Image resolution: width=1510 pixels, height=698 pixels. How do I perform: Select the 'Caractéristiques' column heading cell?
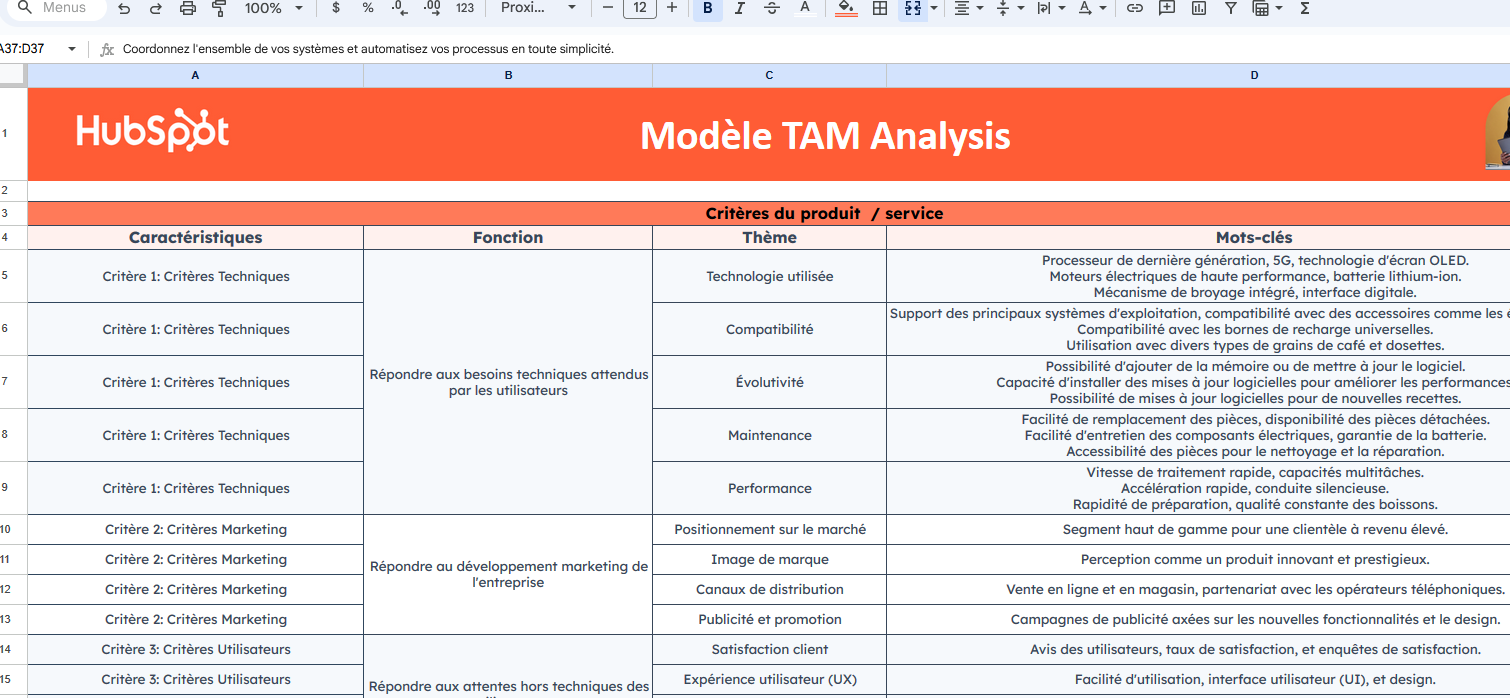point(195,237)
